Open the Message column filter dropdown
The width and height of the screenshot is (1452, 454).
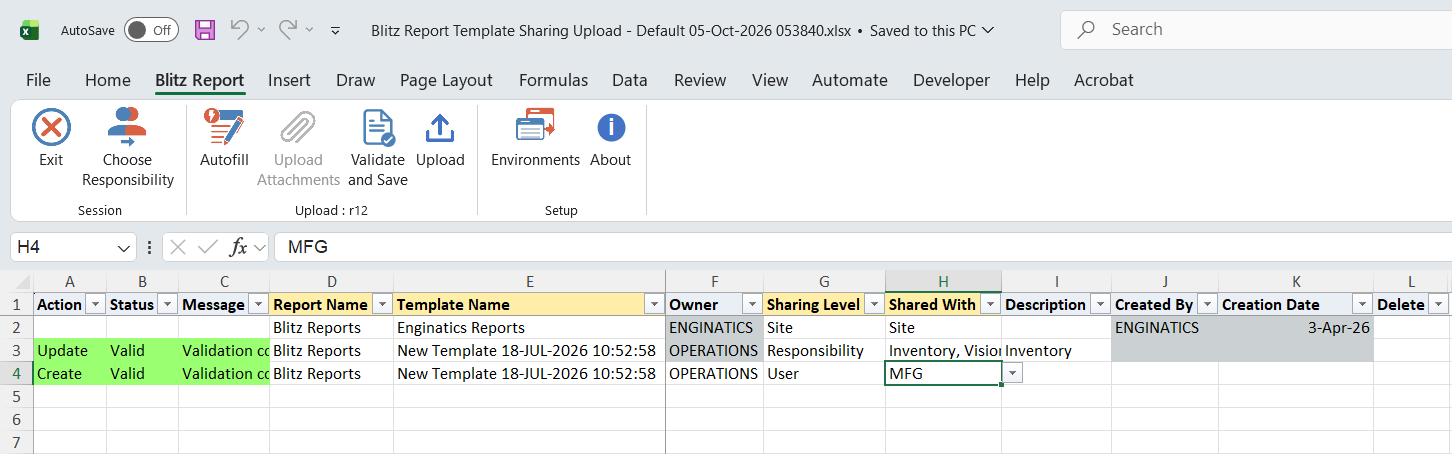click(x=258, y=304)
